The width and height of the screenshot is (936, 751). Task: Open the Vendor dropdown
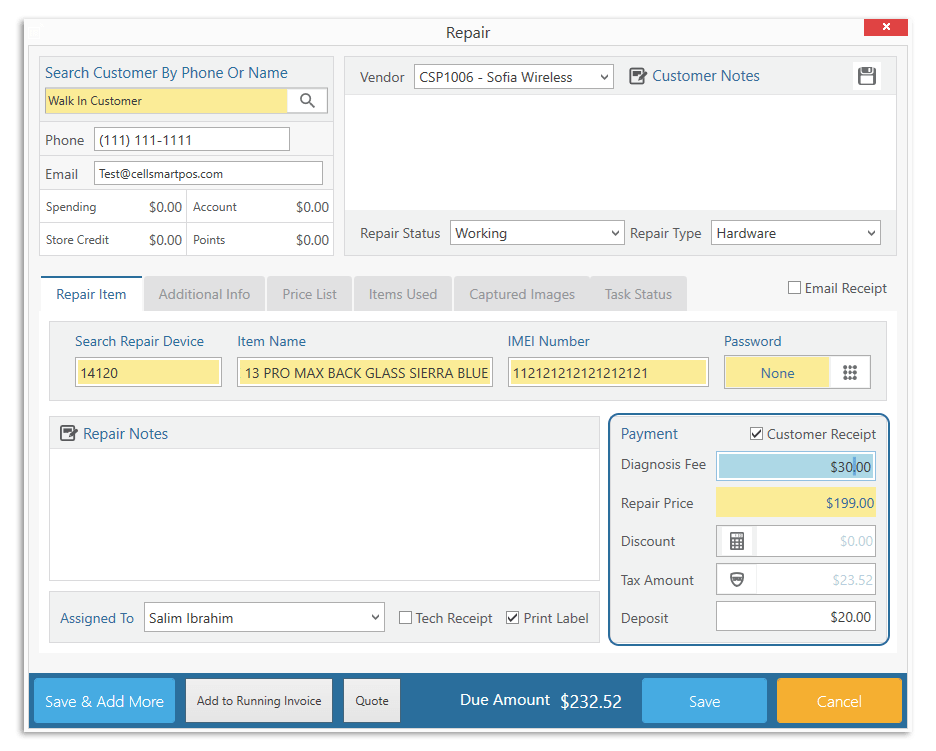(x=513, y=77)
